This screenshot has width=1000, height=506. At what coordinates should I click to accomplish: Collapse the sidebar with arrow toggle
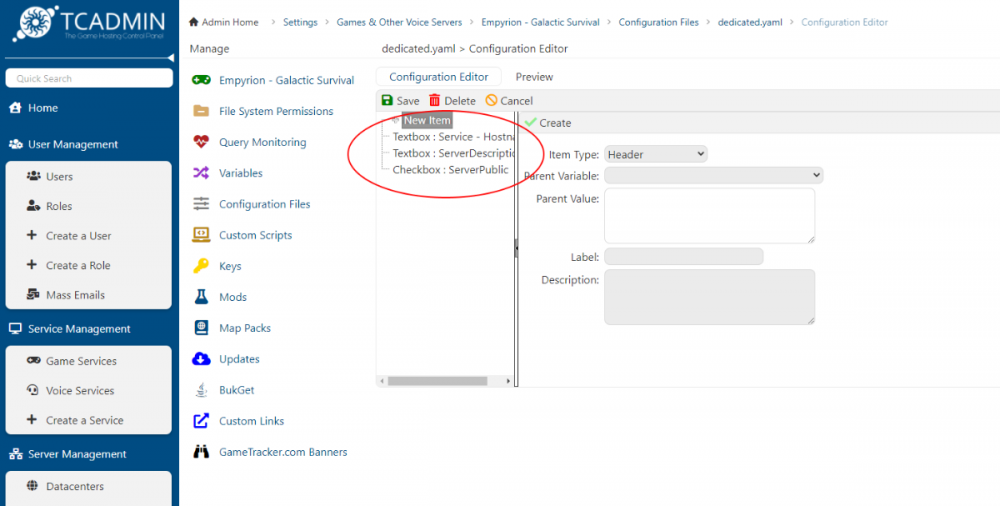pyautogui.click(x=170, y=58)
